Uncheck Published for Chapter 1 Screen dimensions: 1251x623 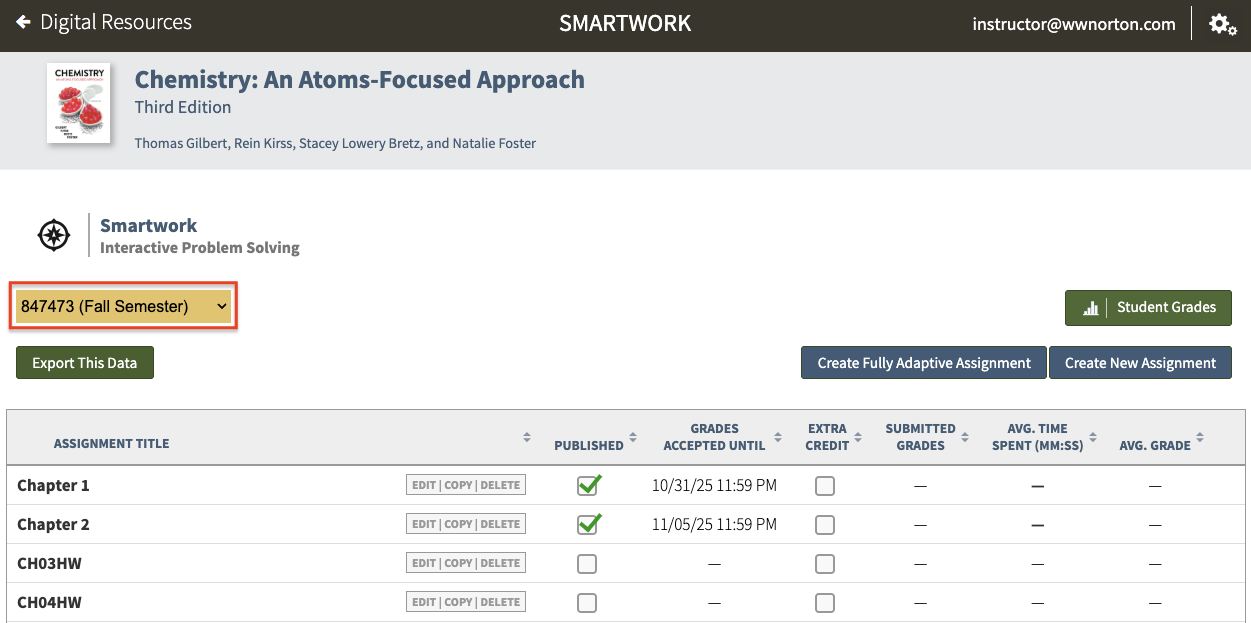(589, 485)
